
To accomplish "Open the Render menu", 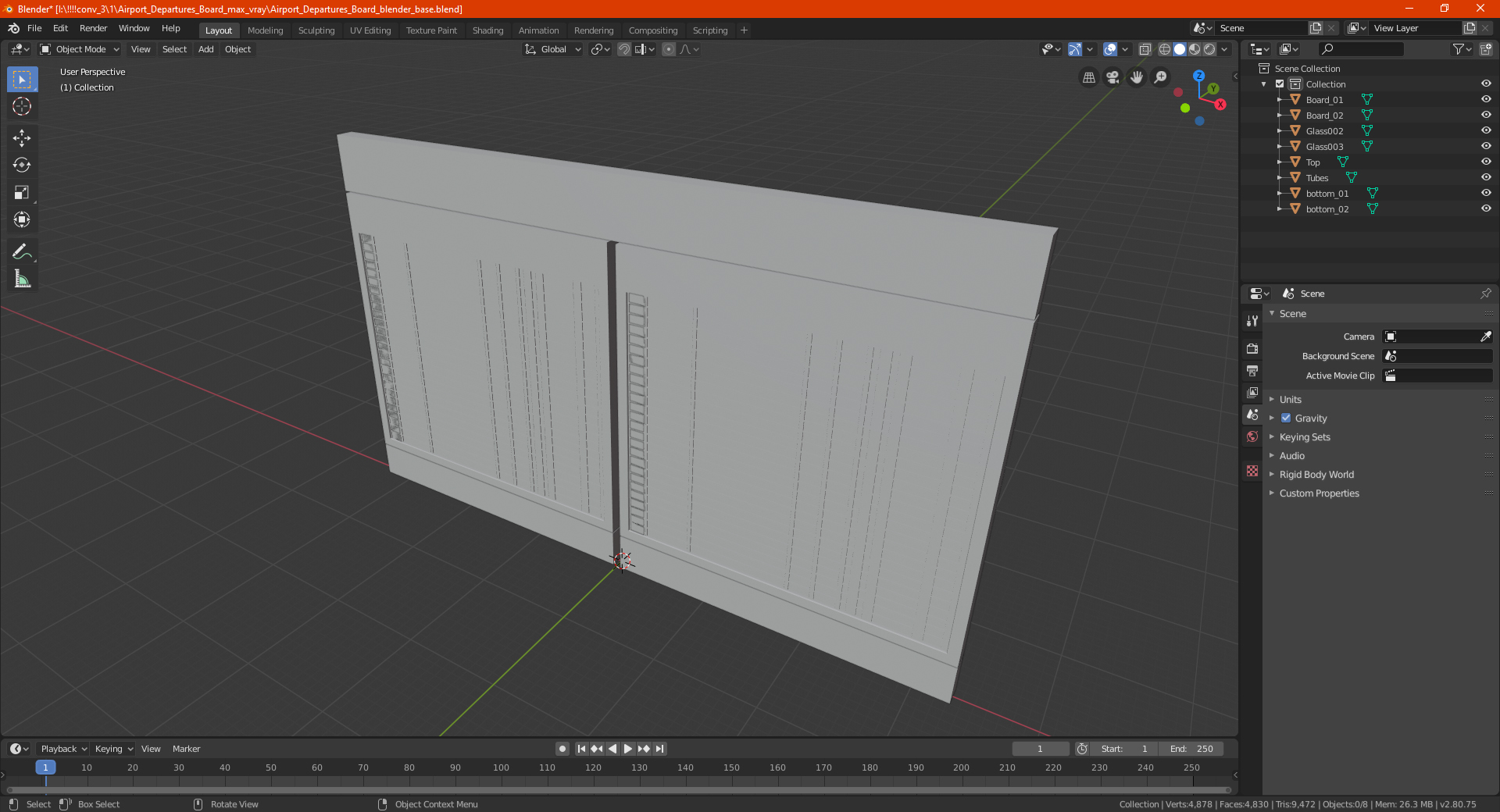I will click(93, 28).
